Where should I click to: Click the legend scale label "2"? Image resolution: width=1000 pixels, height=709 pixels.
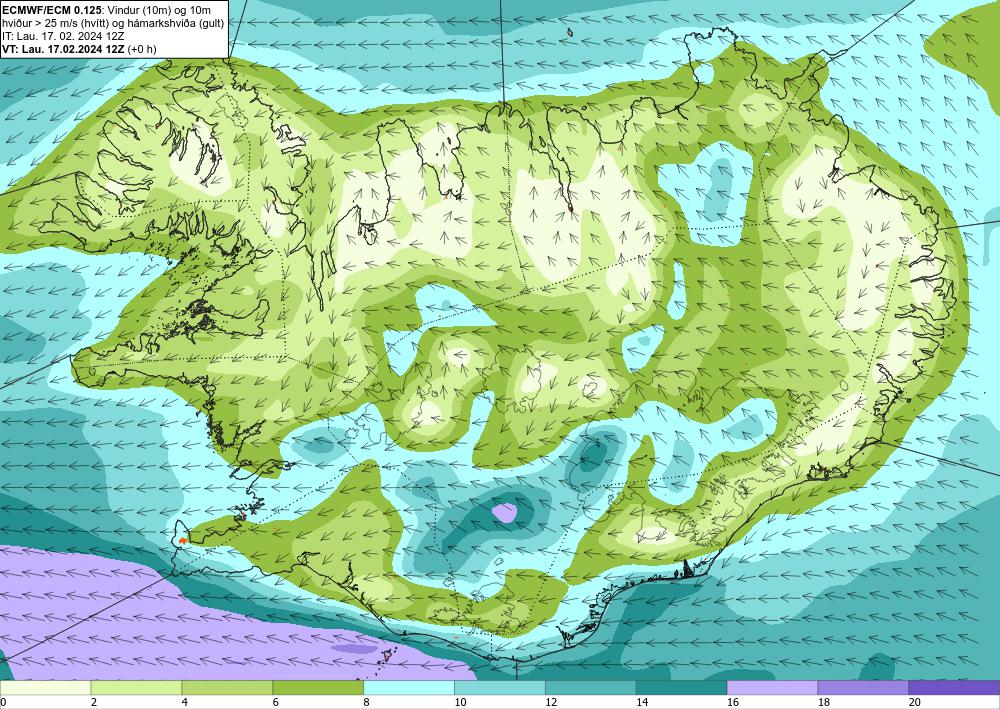94,702
